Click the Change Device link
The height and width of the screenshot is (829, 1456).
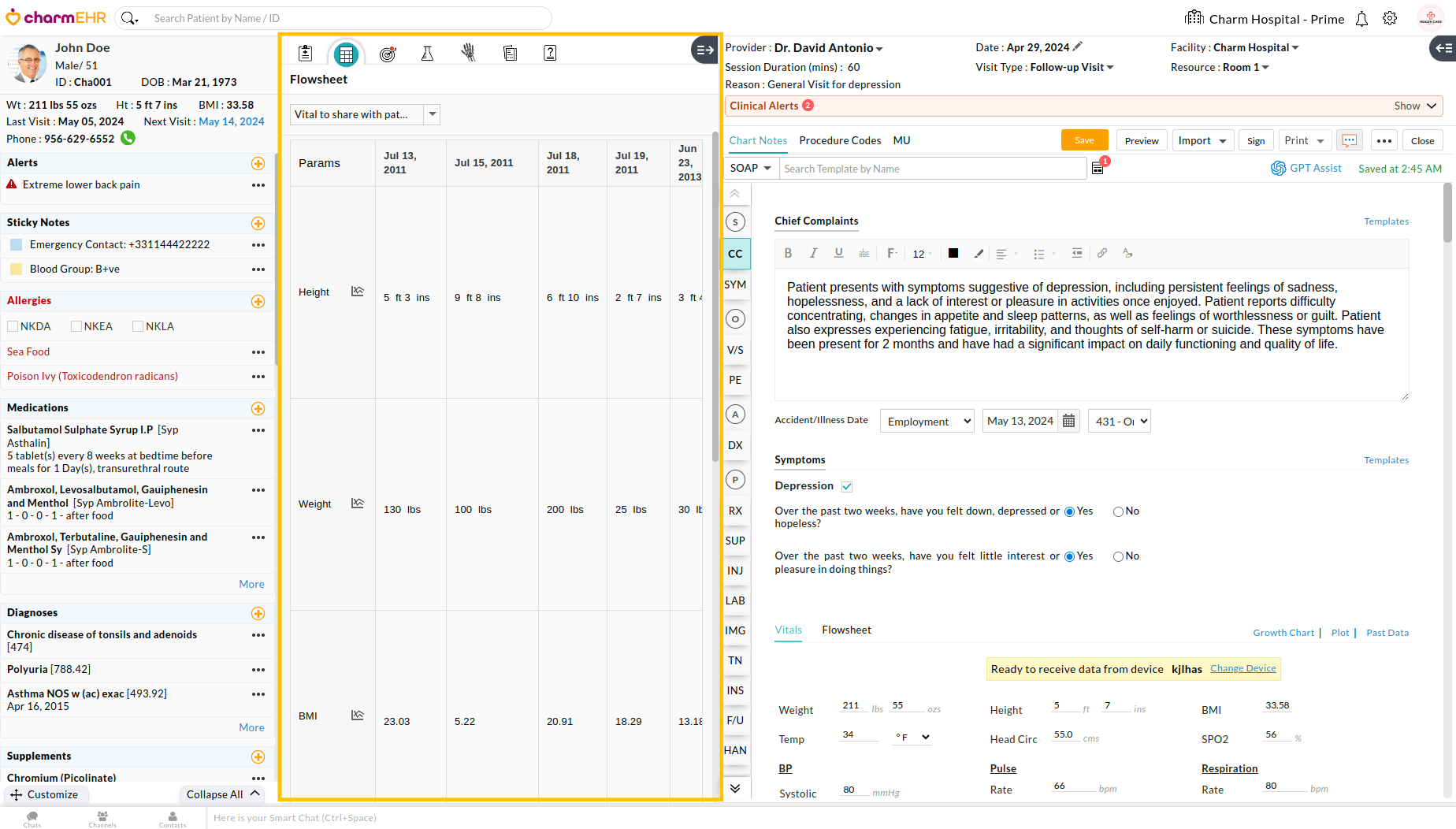point(1242,668)
